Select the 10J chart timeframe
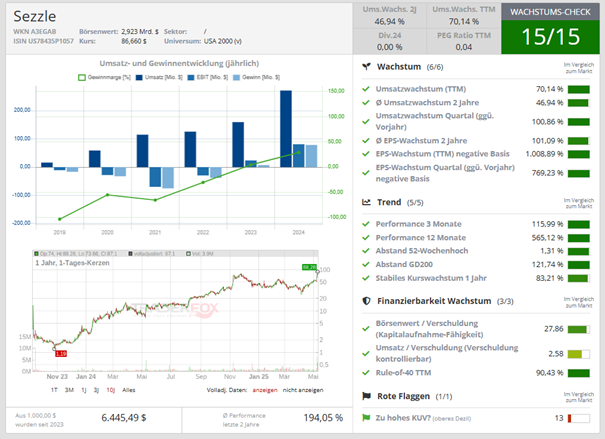Screen dimensions: 605x439 tap(111, 390)
